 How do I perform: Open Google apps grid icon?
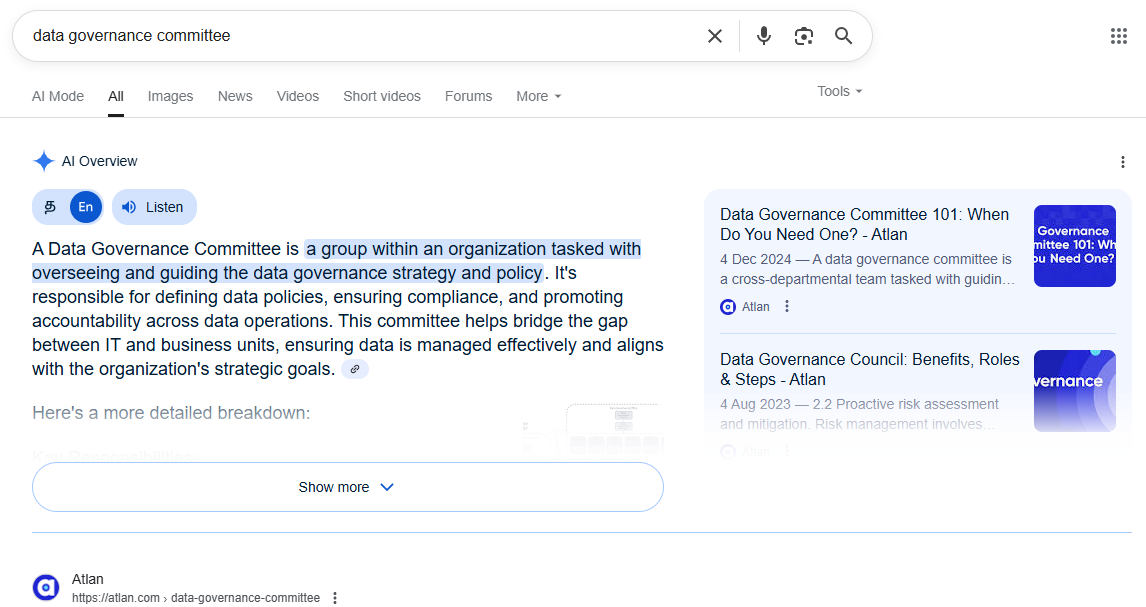[x=1119, y=36]
